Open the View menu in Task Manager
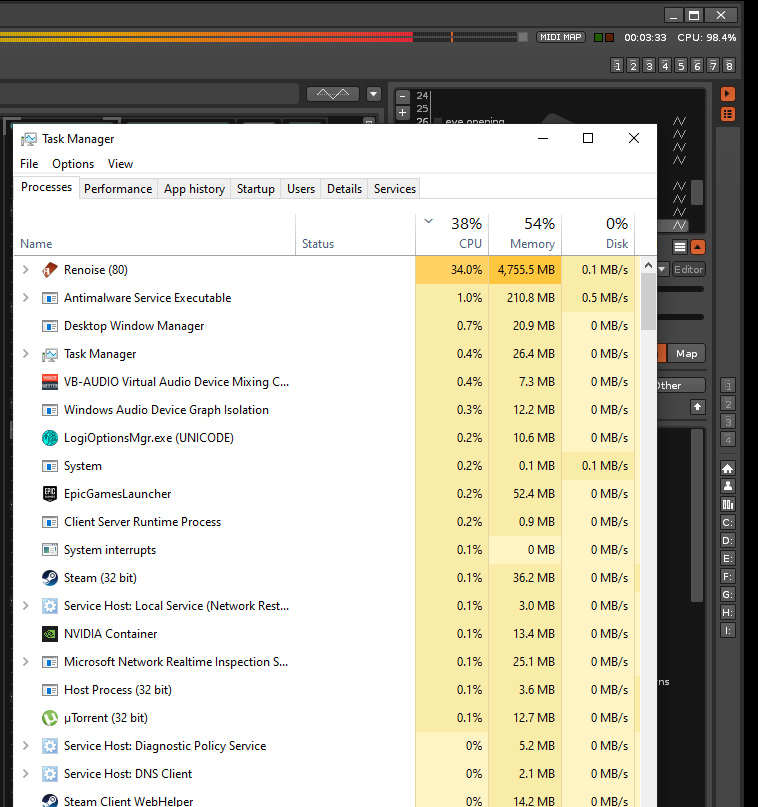Screen dimensions: 758x807 click(120, 164)
